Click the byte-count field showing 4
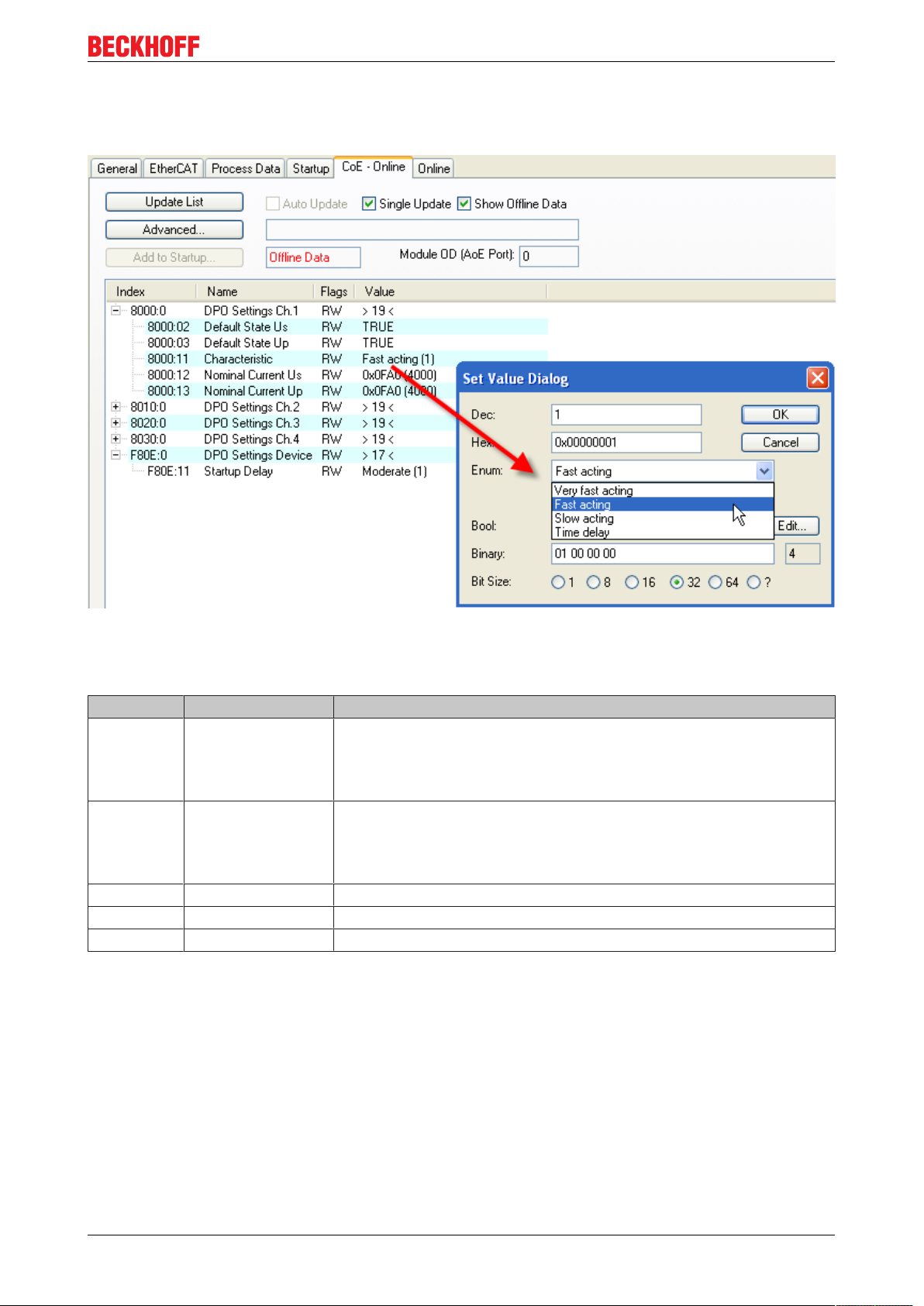Viewport: 924px width, 1306px height. pyautogui.click(x=802, y=553)
